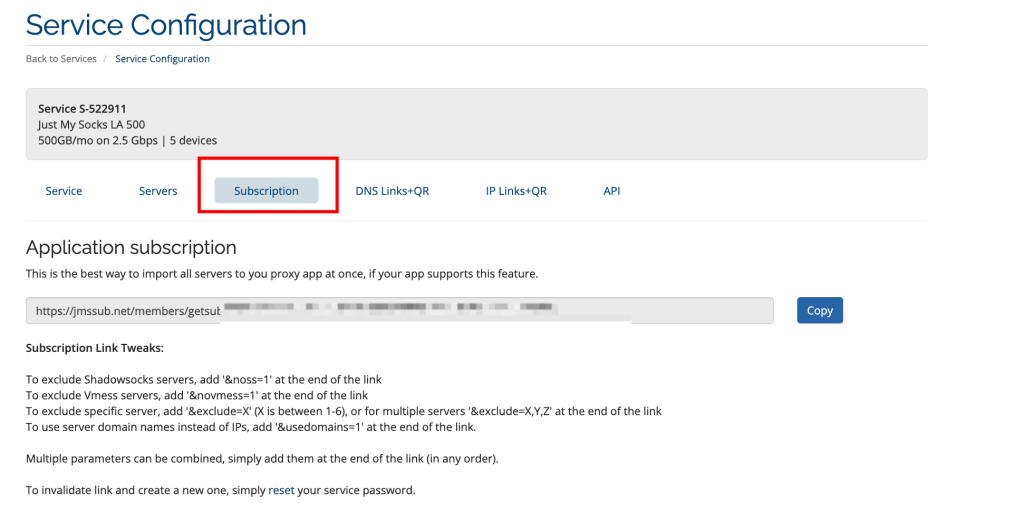Click inside the jmssub.net subscription URL field

[400, 310]
